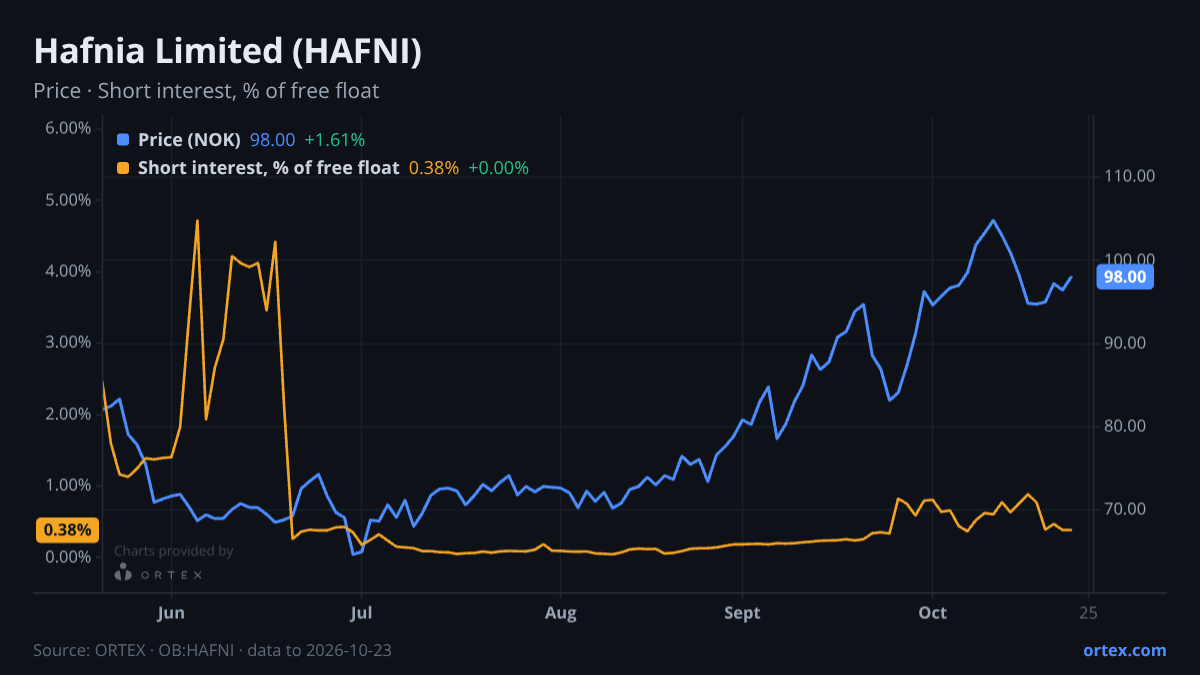
Task: Click the Source: ORTEX footer text
Action: tap(212, 650)
